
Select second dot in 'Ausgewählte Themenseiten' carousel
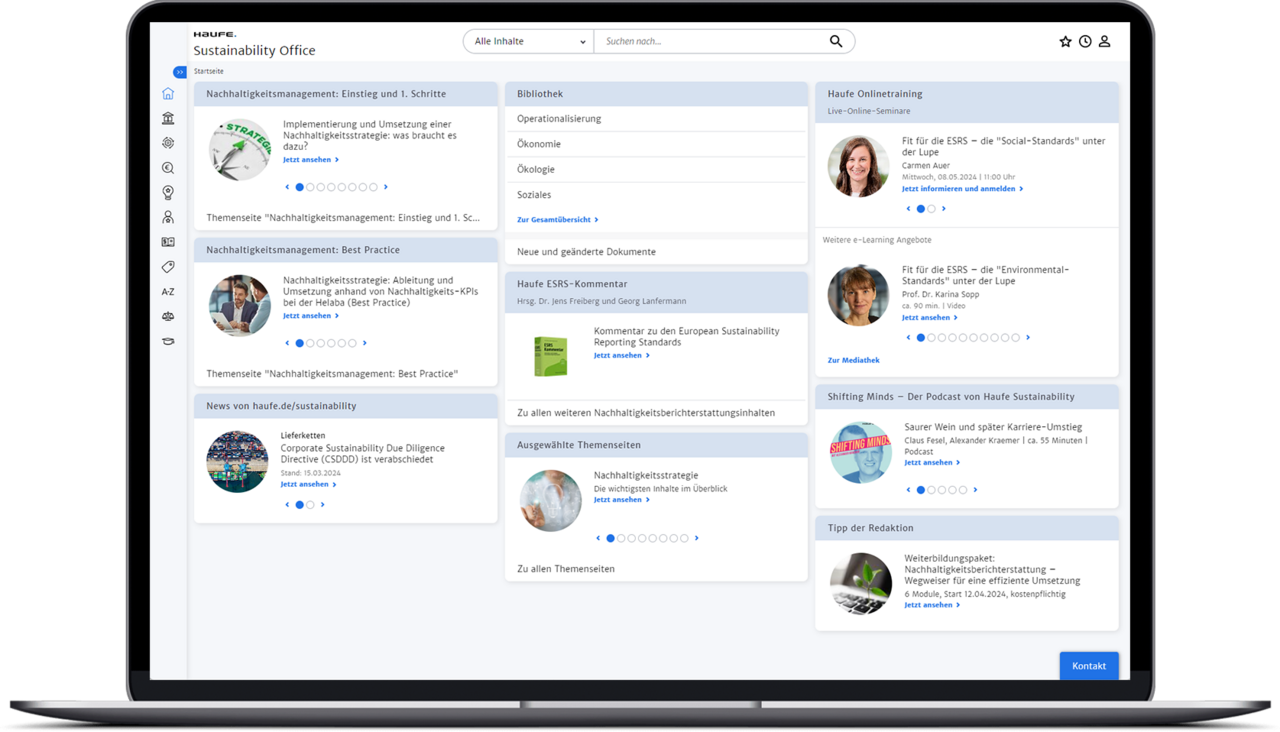click(x=621, y=538)
